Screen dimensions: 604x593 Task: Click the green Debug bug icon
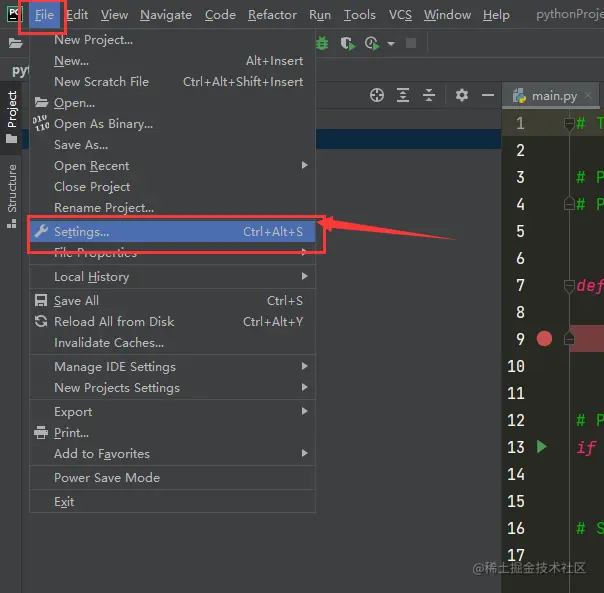(x=322, y=43)
